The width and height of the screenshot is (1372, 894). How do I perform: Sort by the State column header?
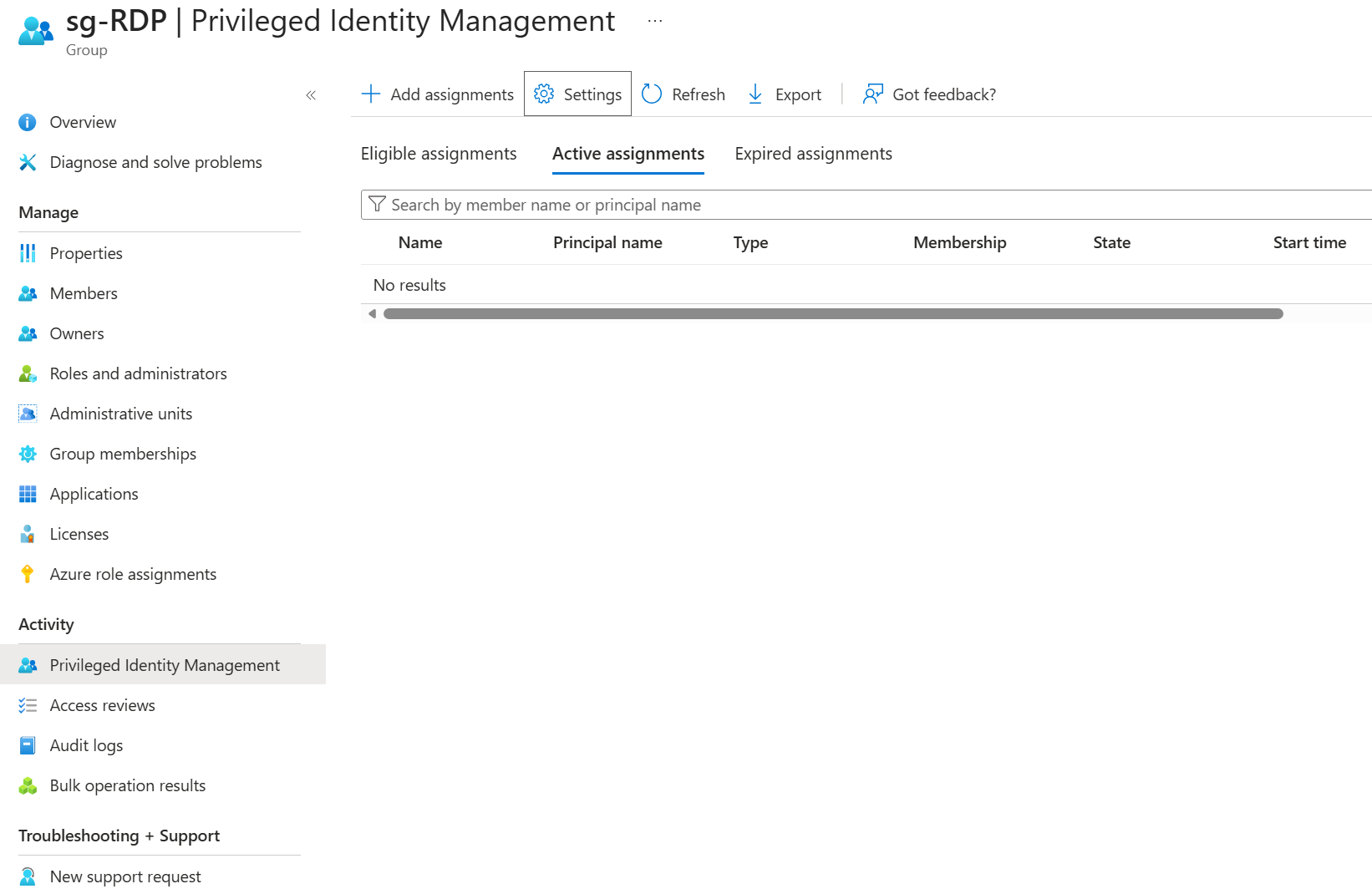[x=1112, y=242]
